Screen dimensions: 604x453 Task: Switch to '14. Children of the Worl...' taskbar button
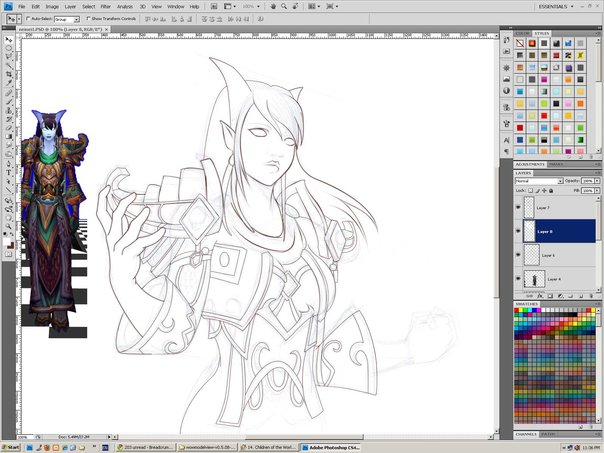coord(268,448)
